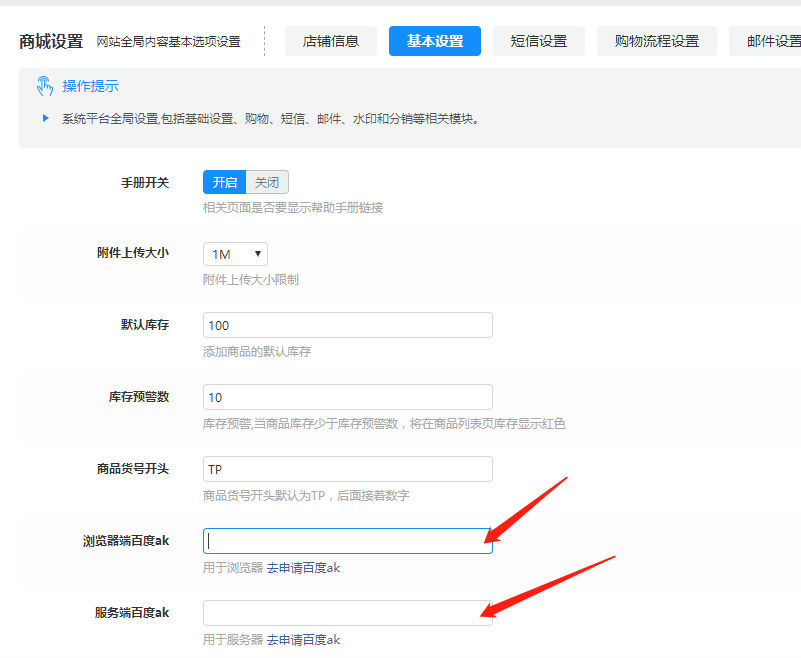The width and height of the screenshot is (801, 658).
Task: Click the 操作提示 title text
Action: 90,86
